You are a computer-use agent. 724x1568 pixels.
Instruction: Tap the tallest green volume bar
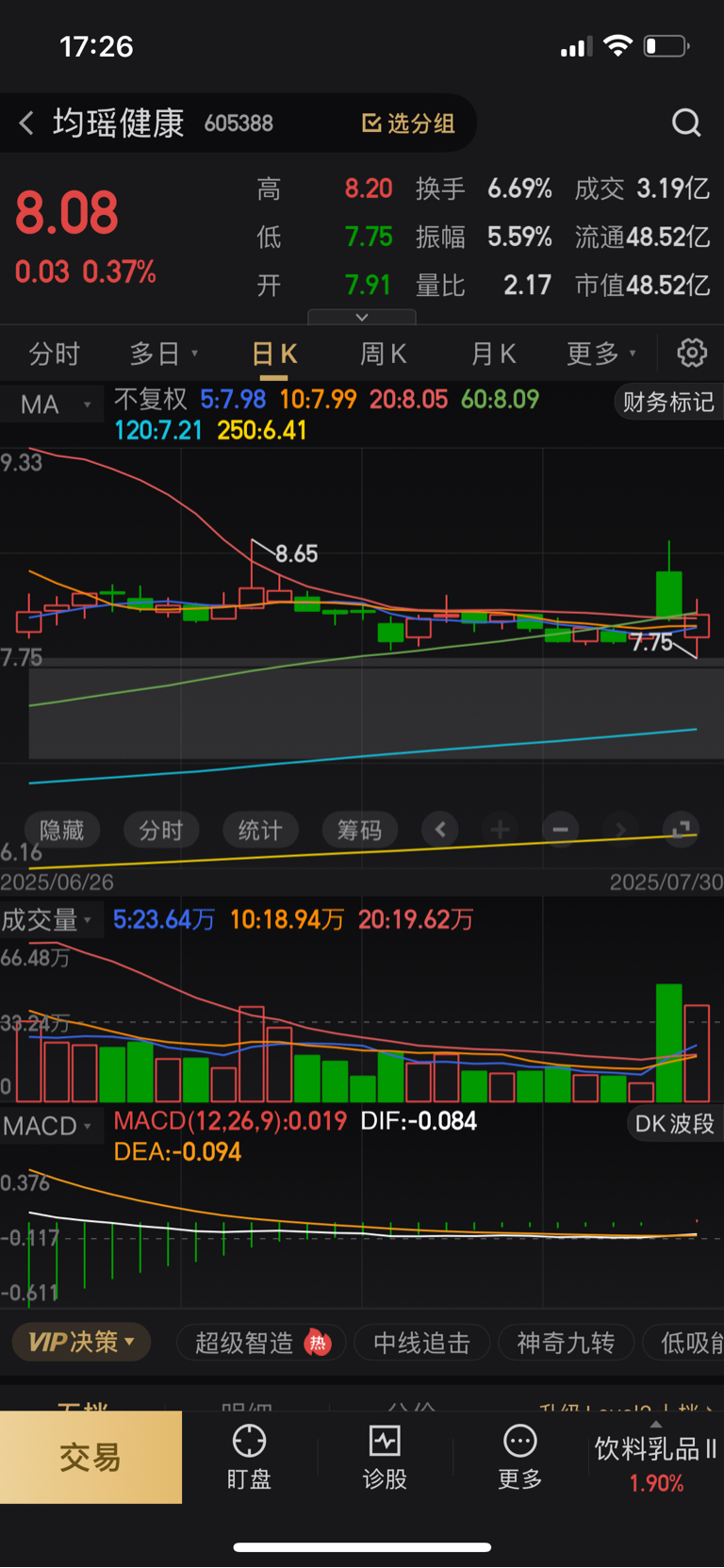(x=669, y=1043)
